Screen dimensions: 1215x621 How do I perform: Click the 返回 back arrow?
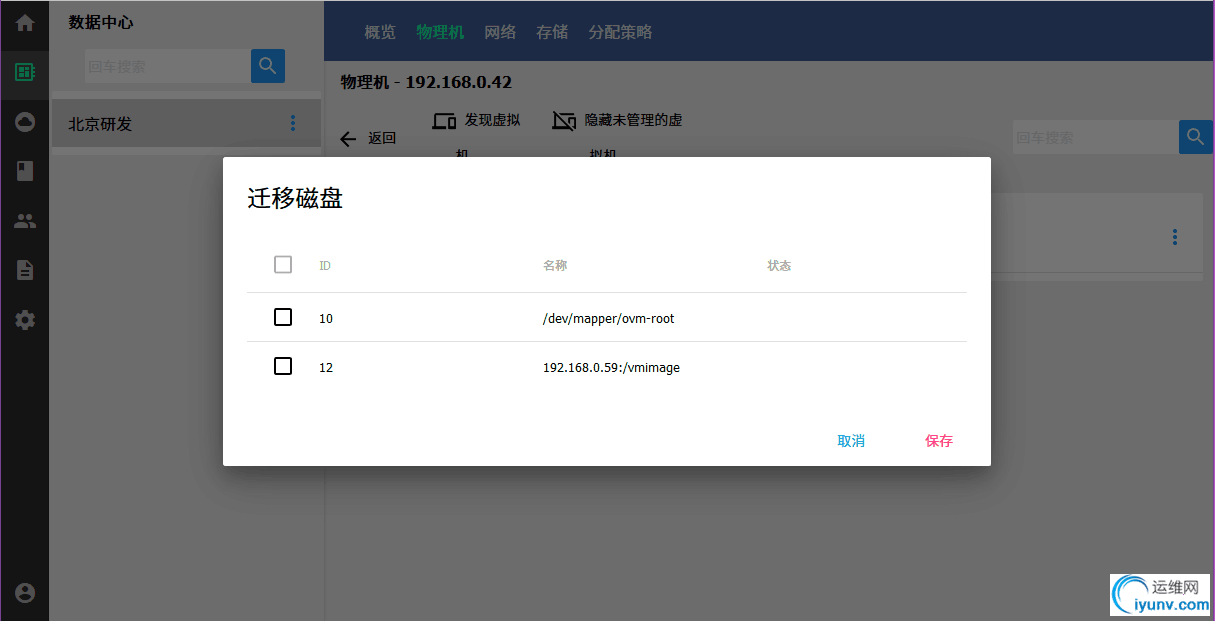click(x=348, y=139)
